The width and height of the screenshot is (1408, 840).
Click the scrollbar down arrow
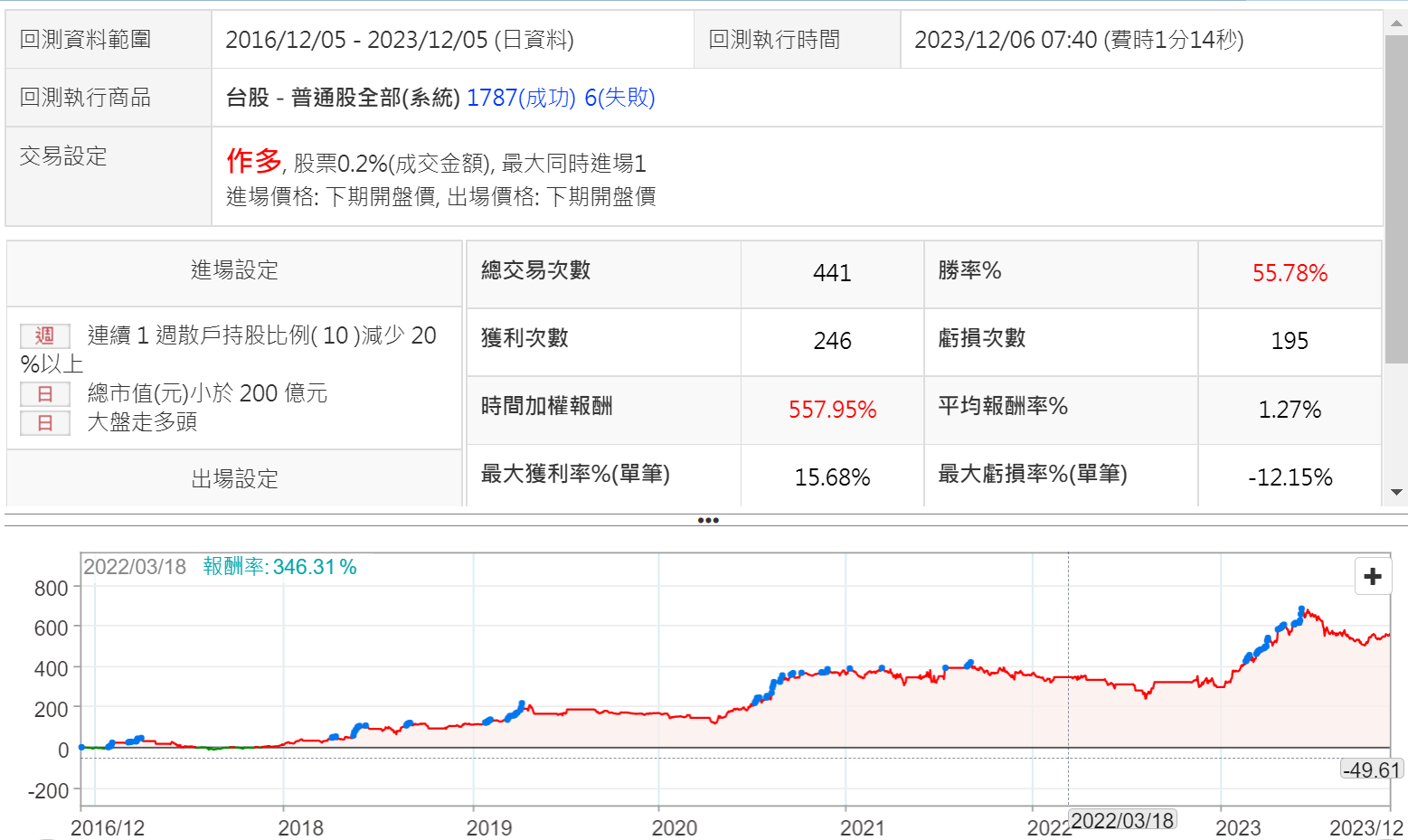pyautogui.click(x=1396, y=492)
